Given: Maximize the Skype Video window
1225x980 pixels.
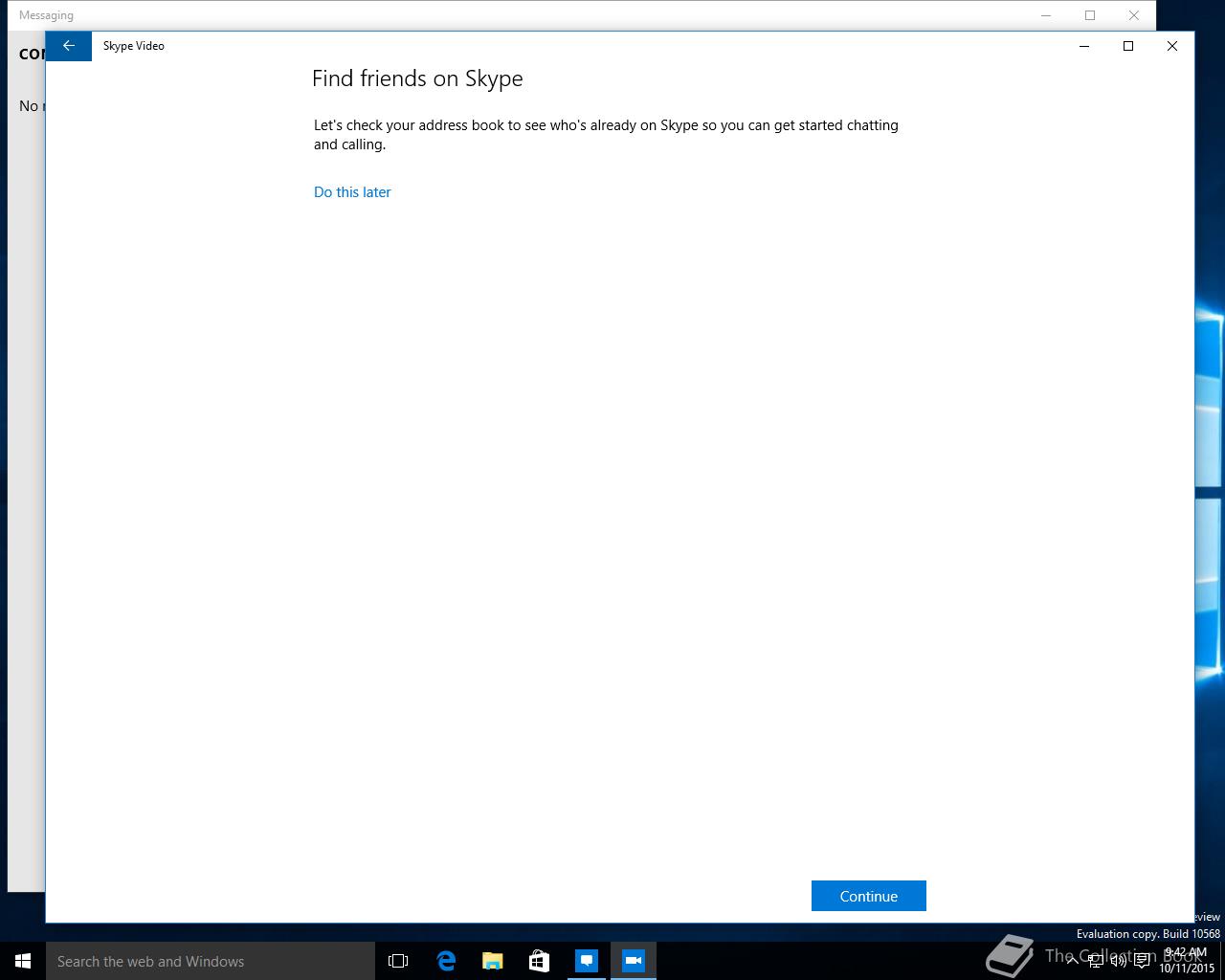Looking at the screenshot, I should coord(1128,46).
